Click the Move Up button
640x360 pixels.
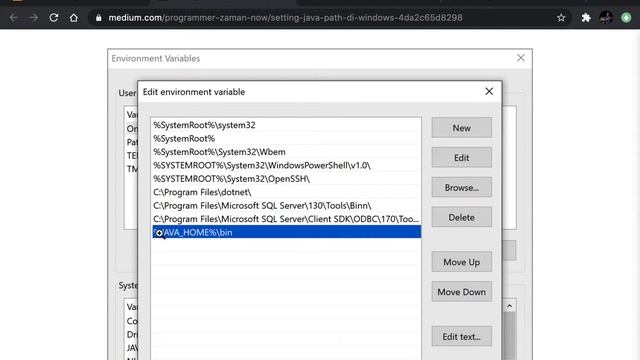click(x=462, y=262)
